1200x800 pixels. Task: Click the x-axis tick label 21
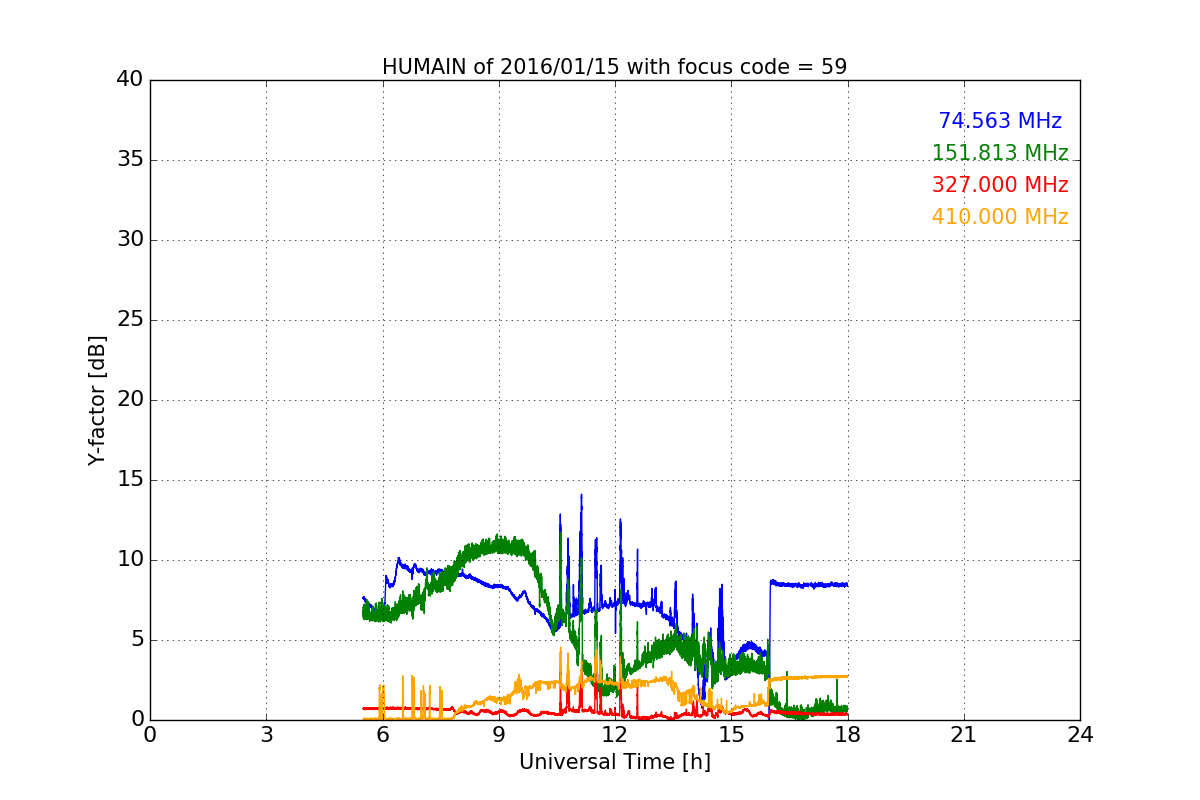[x=964, y=735]
